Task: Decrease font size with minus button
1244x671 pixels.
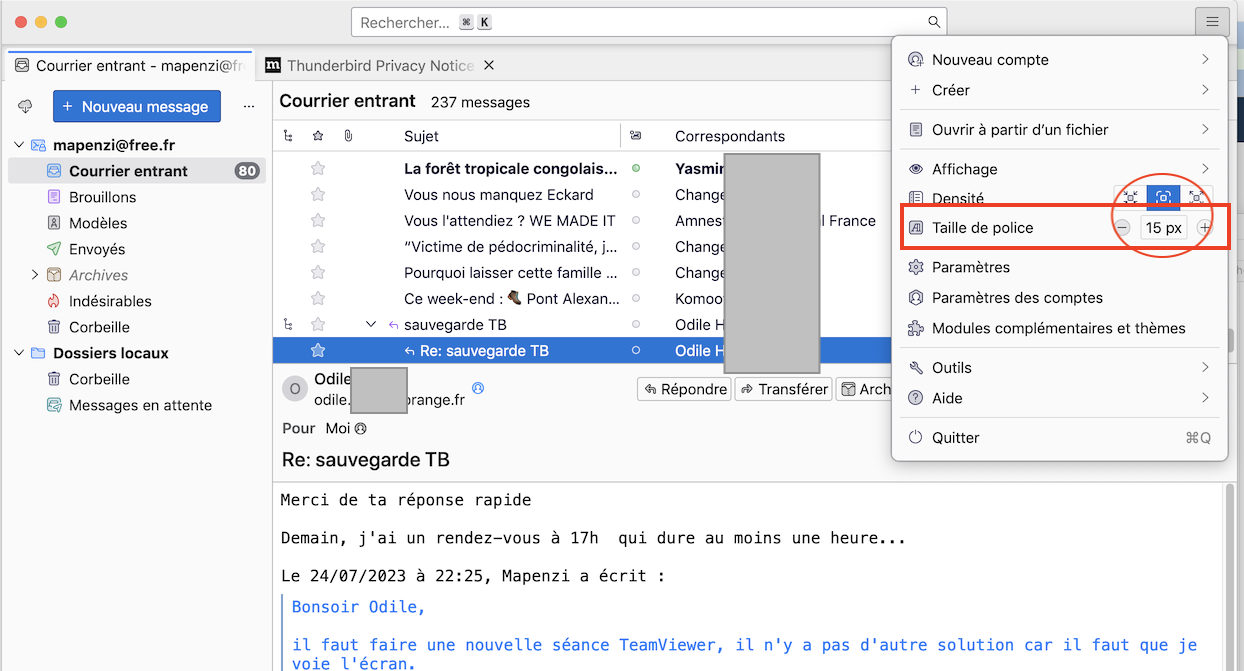Action: coord(1123,228)
